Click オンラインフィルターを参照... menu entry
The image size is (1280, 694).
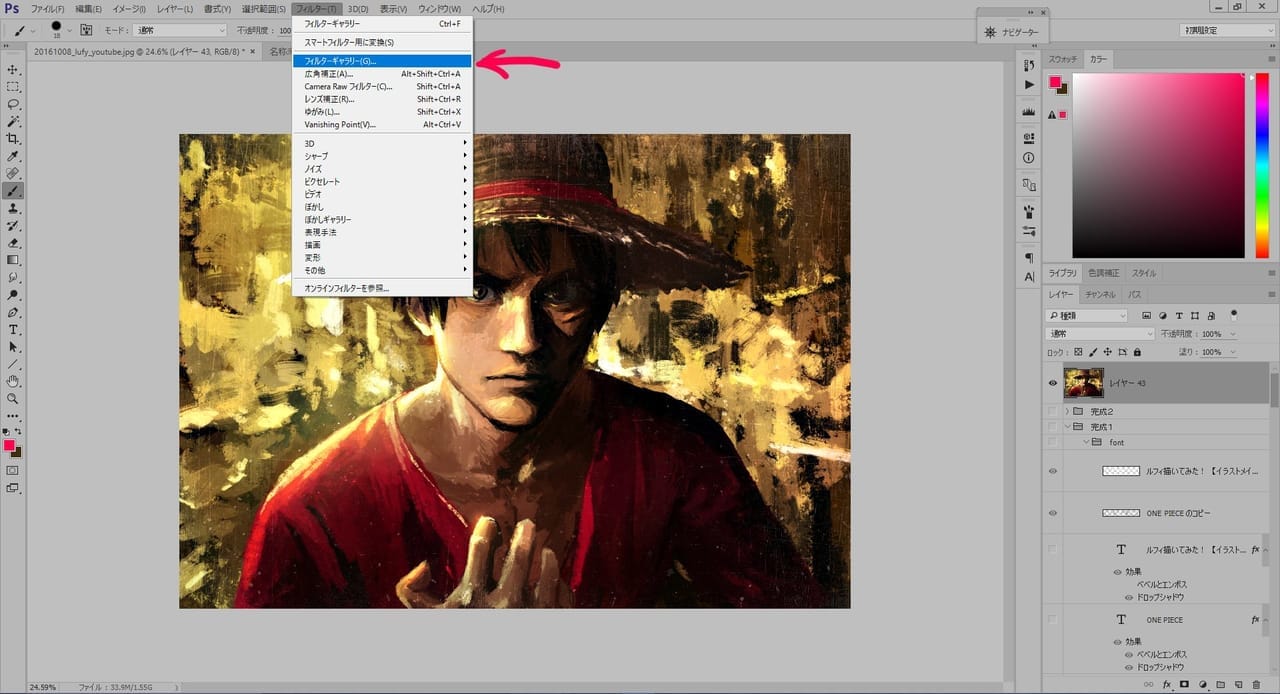click(346, 288)
